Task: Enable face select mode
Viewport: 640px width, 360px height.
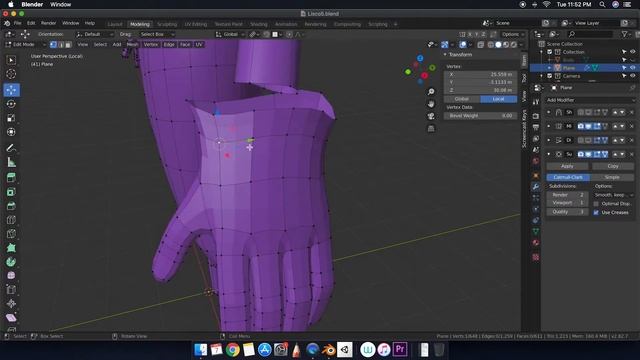Action: click(68, 44)
